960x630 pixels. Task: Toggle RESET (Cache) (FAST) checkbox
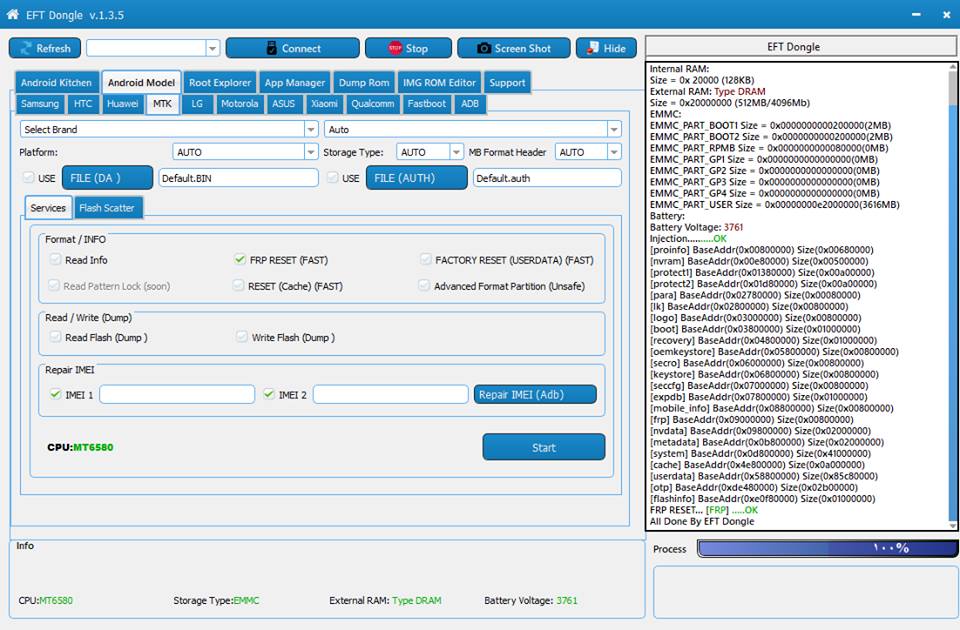click(x=238, y=285)
